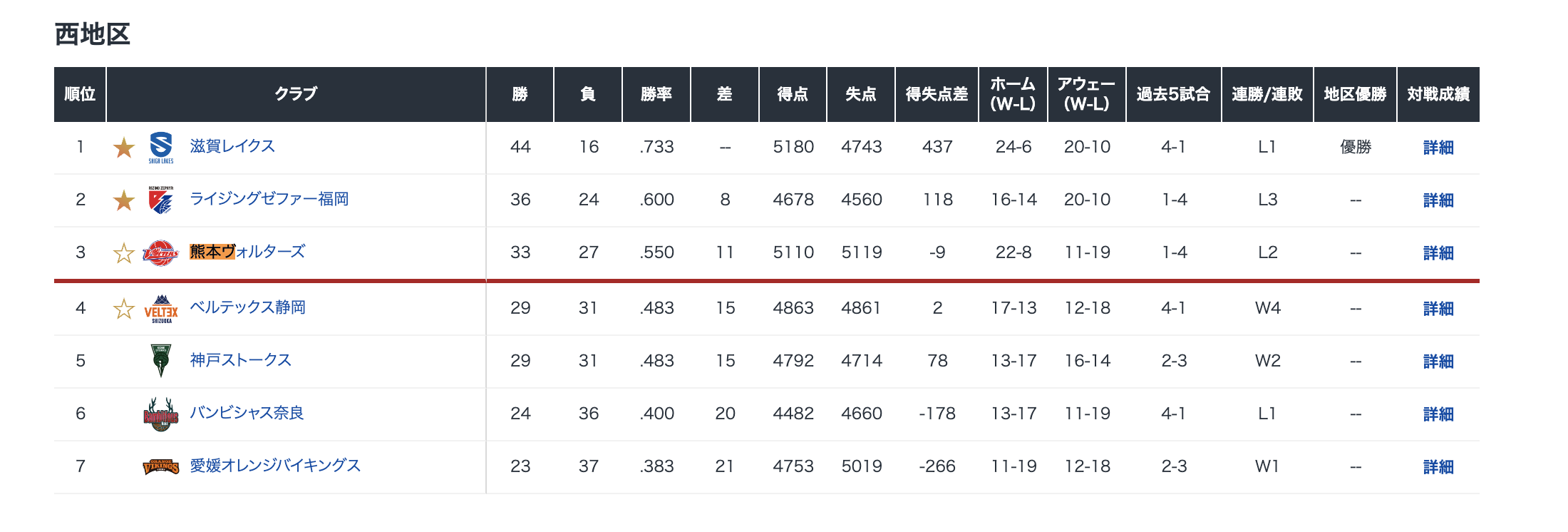Click the Kumamoto Volters team logo
Screen dimensions: 1568x532
[160, 252]
